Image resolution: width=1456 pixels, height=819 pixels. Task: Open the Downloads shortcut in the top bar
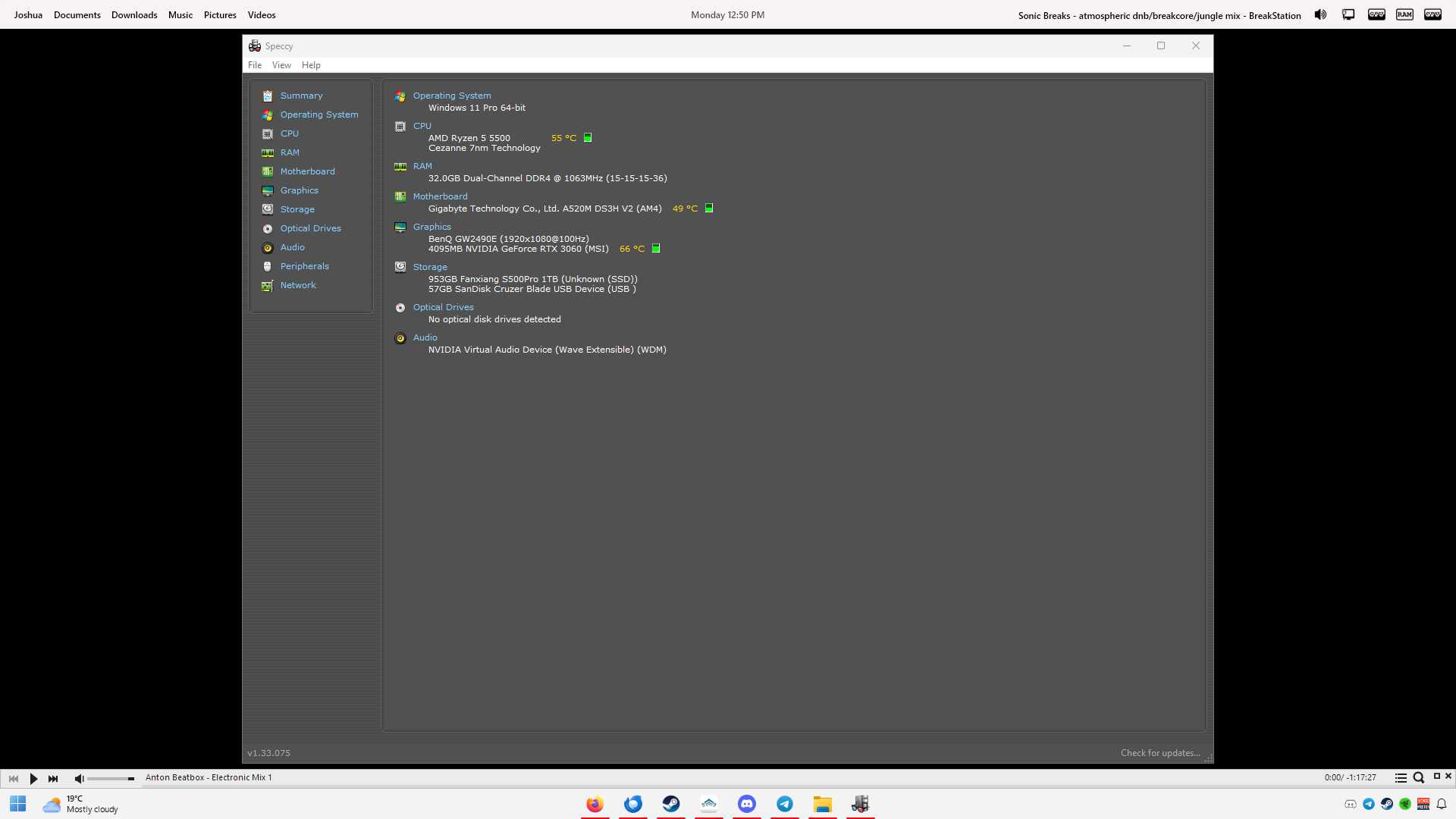click(x=134, y=15)
